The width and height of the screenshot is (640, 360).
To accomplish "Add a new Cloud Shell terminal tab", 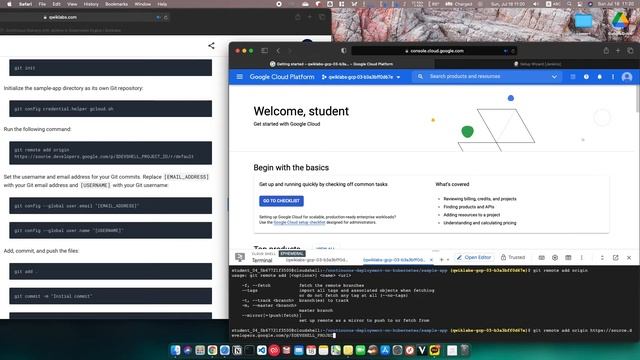I will tap(441, 260).
